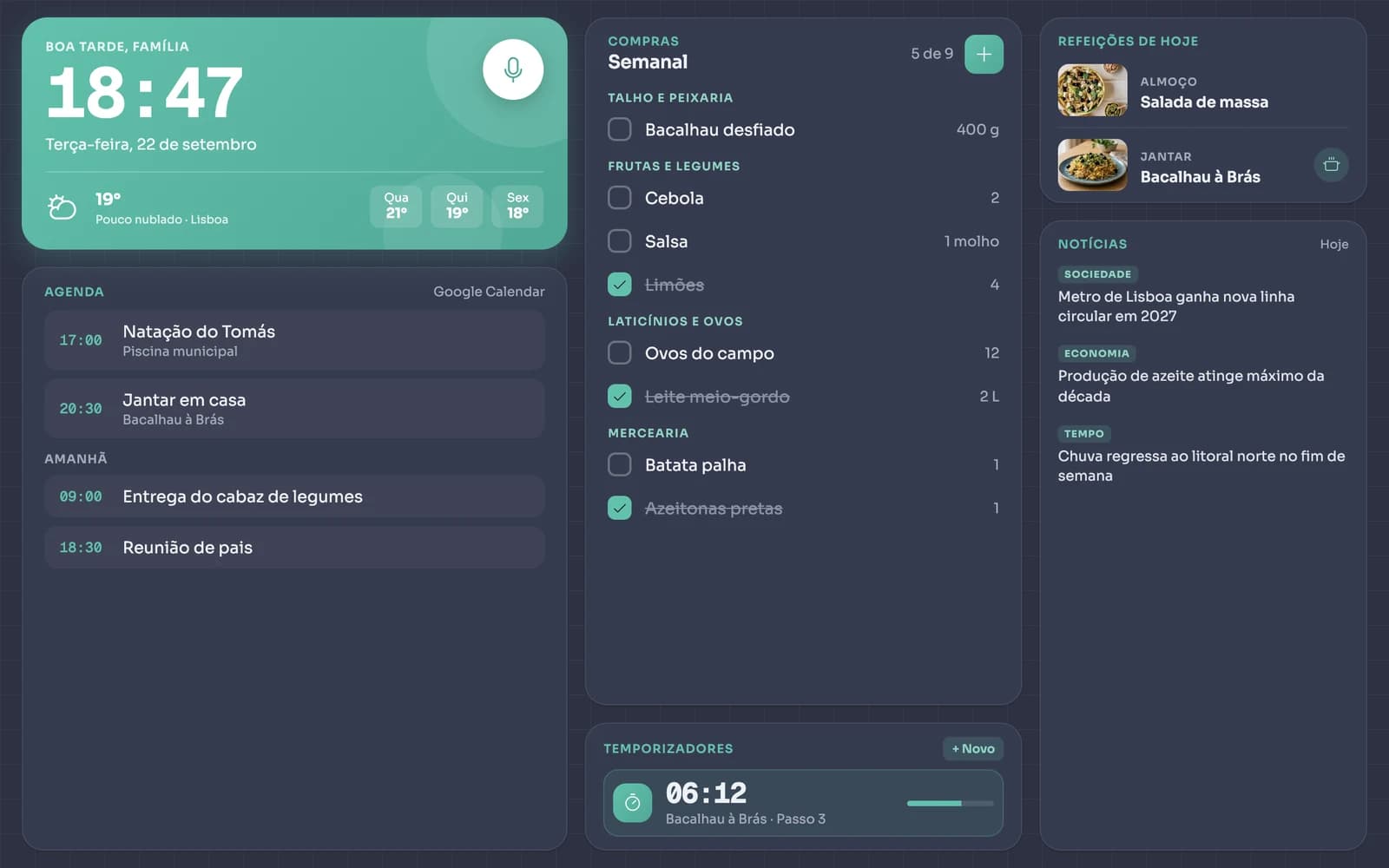Click the + Novo timer button
Image resolution: width=1389 pixels, height=868 pixels.
973,749
